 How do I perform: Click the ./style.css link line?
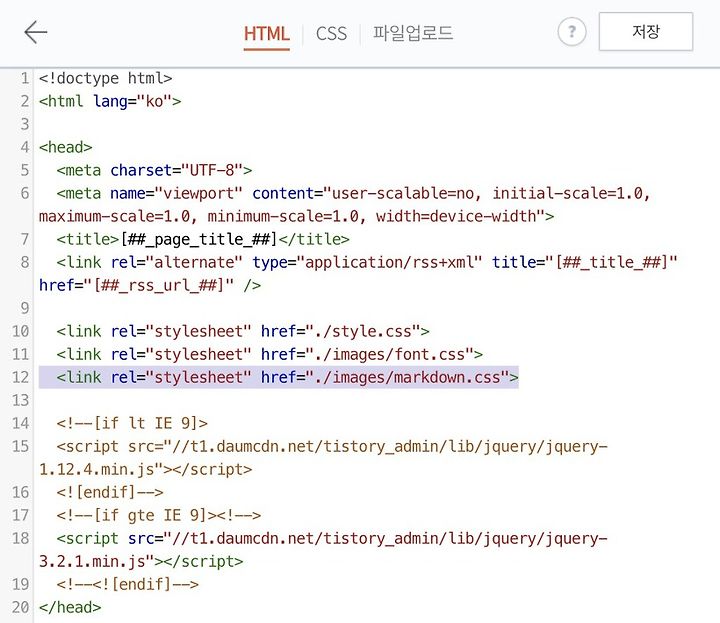click(243, 331)
